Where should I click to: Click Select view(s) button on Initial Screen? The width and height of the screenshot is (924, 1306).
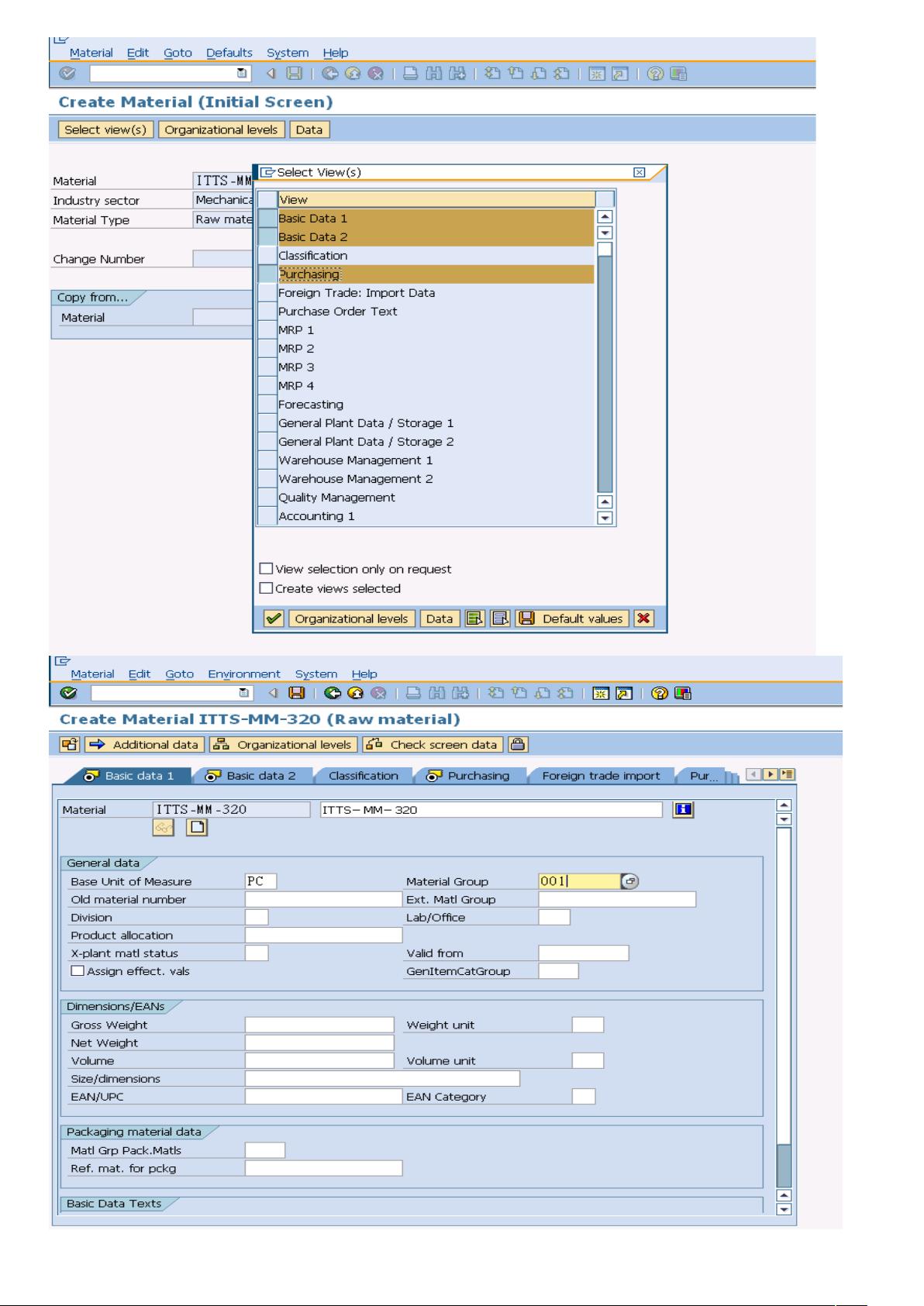(x=105, y=129)
